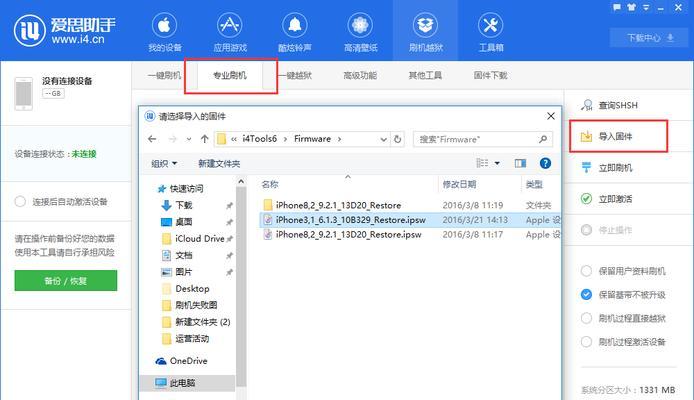The height and width of the screenshot is (400, 694).
Task: Sort by 修改日期 column header
Action: [x=459, y=185]
